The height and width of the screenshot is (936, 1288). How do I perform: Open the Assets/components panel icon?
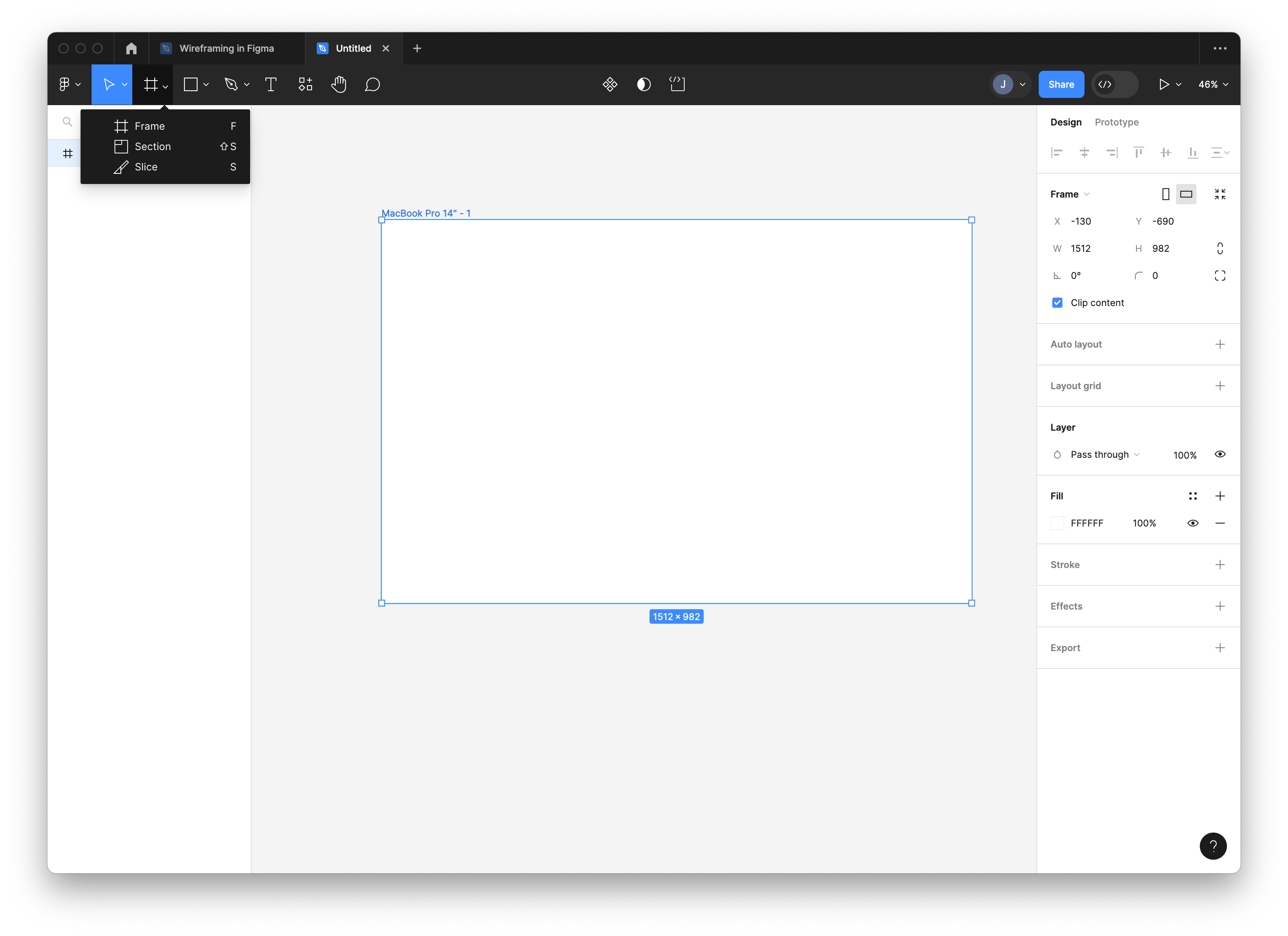pos(305,84)
